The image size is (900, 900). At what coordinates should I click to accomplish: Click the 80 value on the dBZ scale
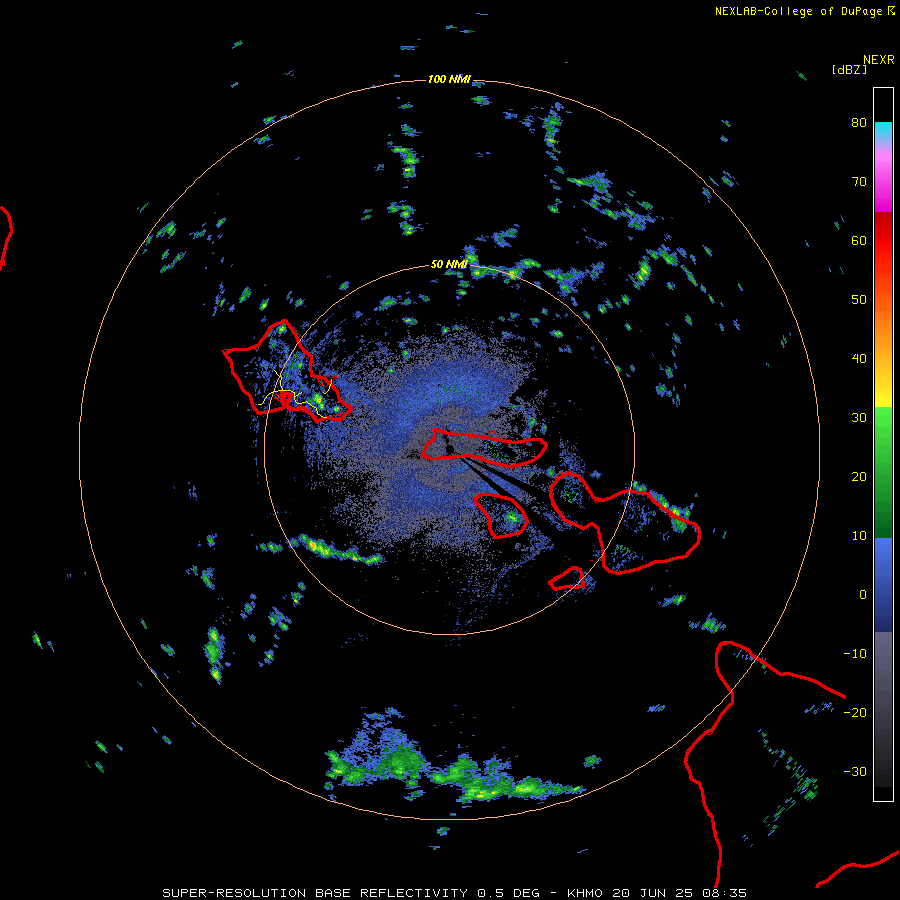click(859, 122)
